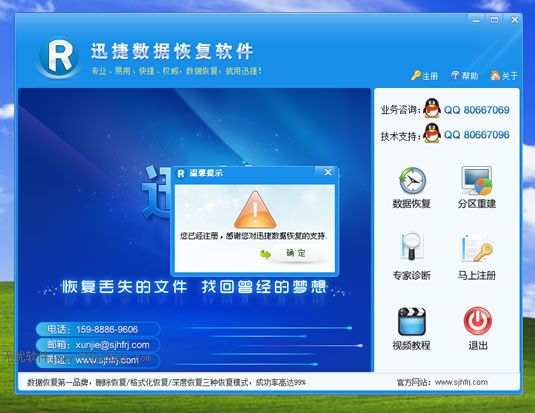Screen dimensions: 535x413
Task: Click the slogan 恢复丢失的文件 找回曾经的梦想
Action: pyautogui.click(x=194, y=287)
